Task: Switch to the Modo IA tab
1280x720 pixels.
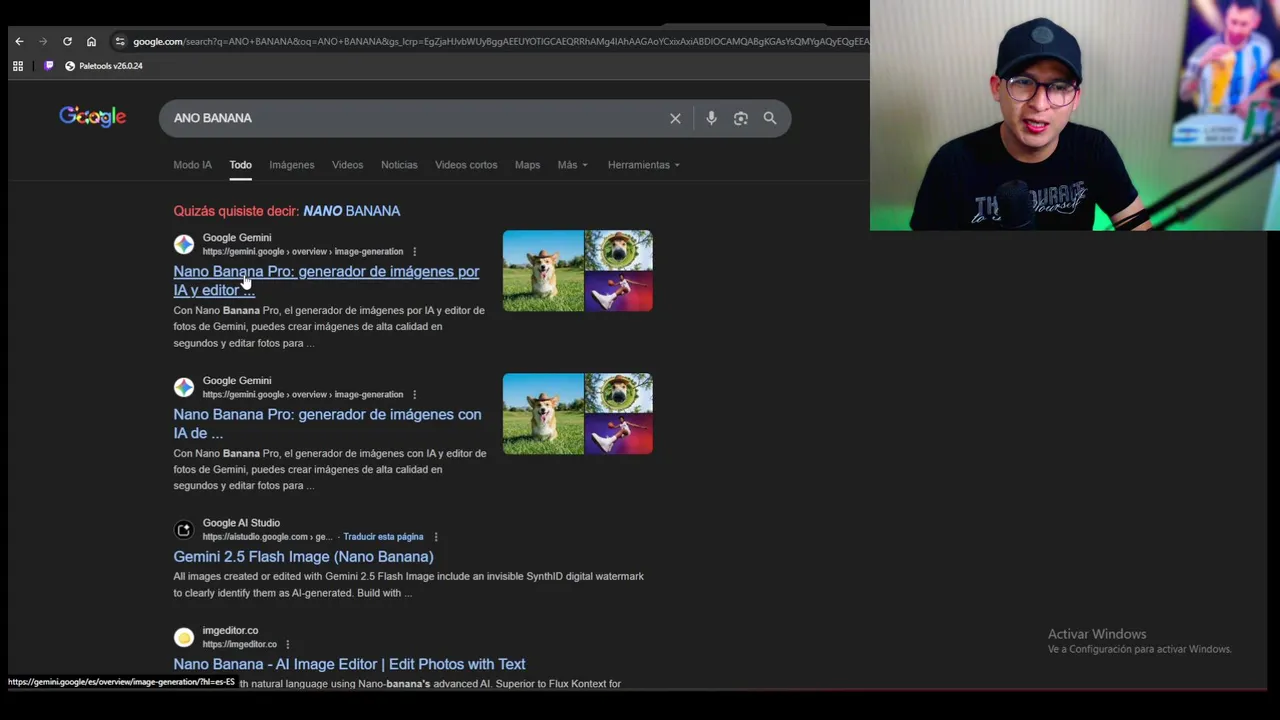Action: (192, 165)
